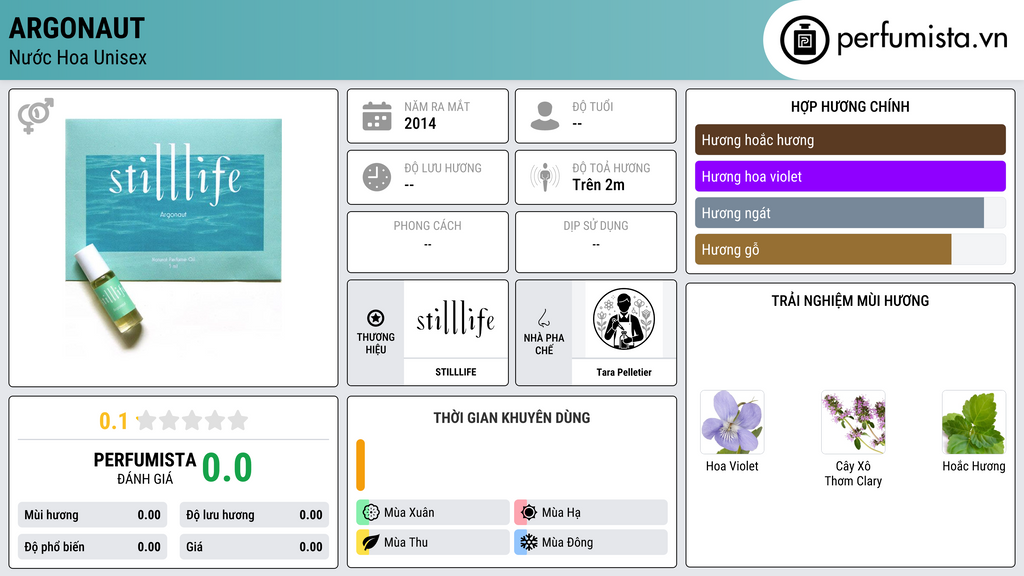Click the Độ phổ biến 0.00 score row
The image size is (1024, 576).
92,547
